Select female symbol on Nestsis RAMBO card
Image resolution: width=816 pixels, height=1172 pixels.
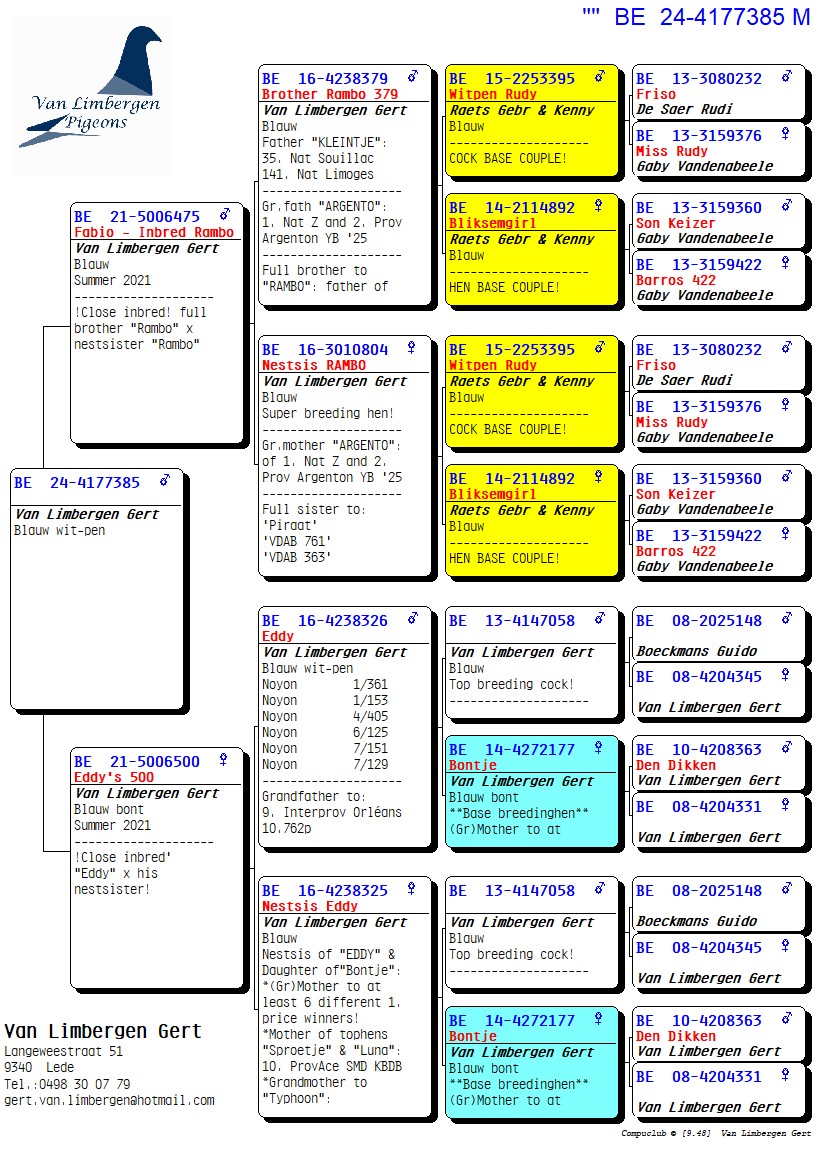[411, 348]
